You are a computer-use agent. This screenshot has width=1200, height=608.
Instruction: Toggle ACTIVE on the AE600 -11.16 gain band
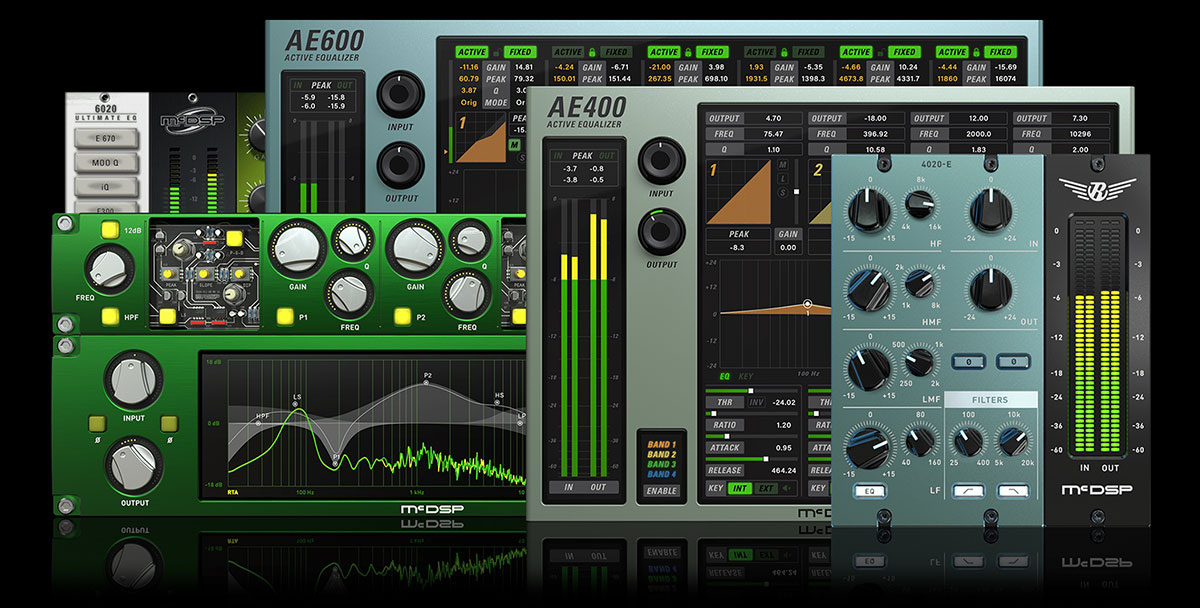(x=471, y=52)
